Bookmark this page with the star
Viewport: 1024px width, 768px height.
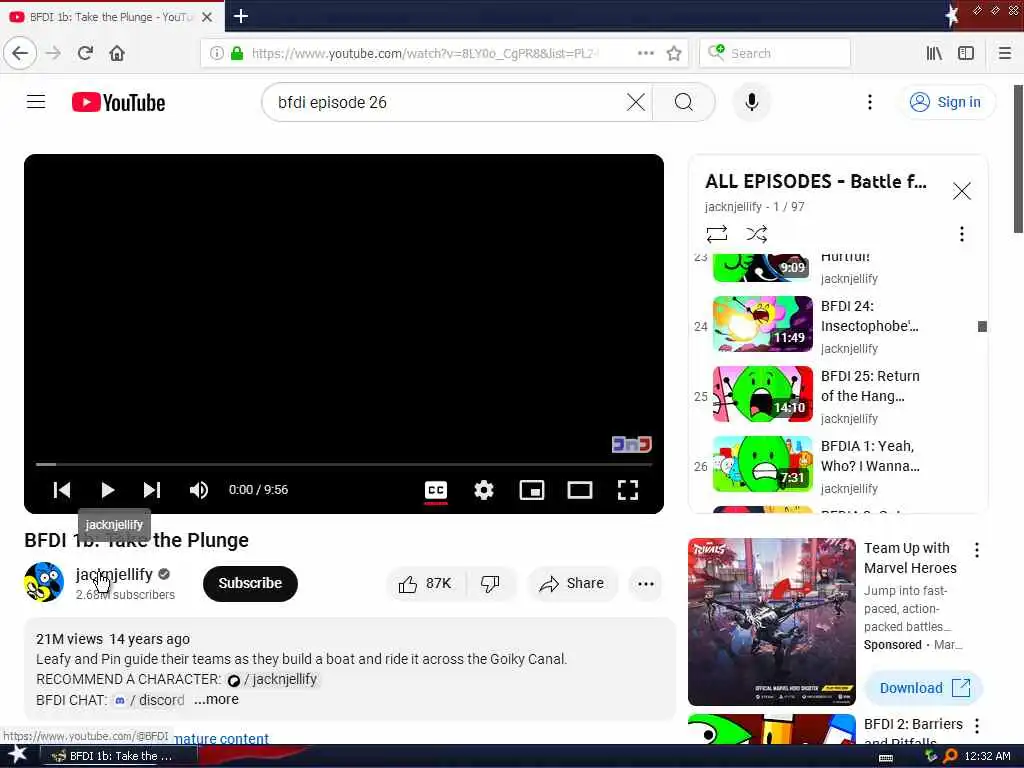tap(674, 53)
